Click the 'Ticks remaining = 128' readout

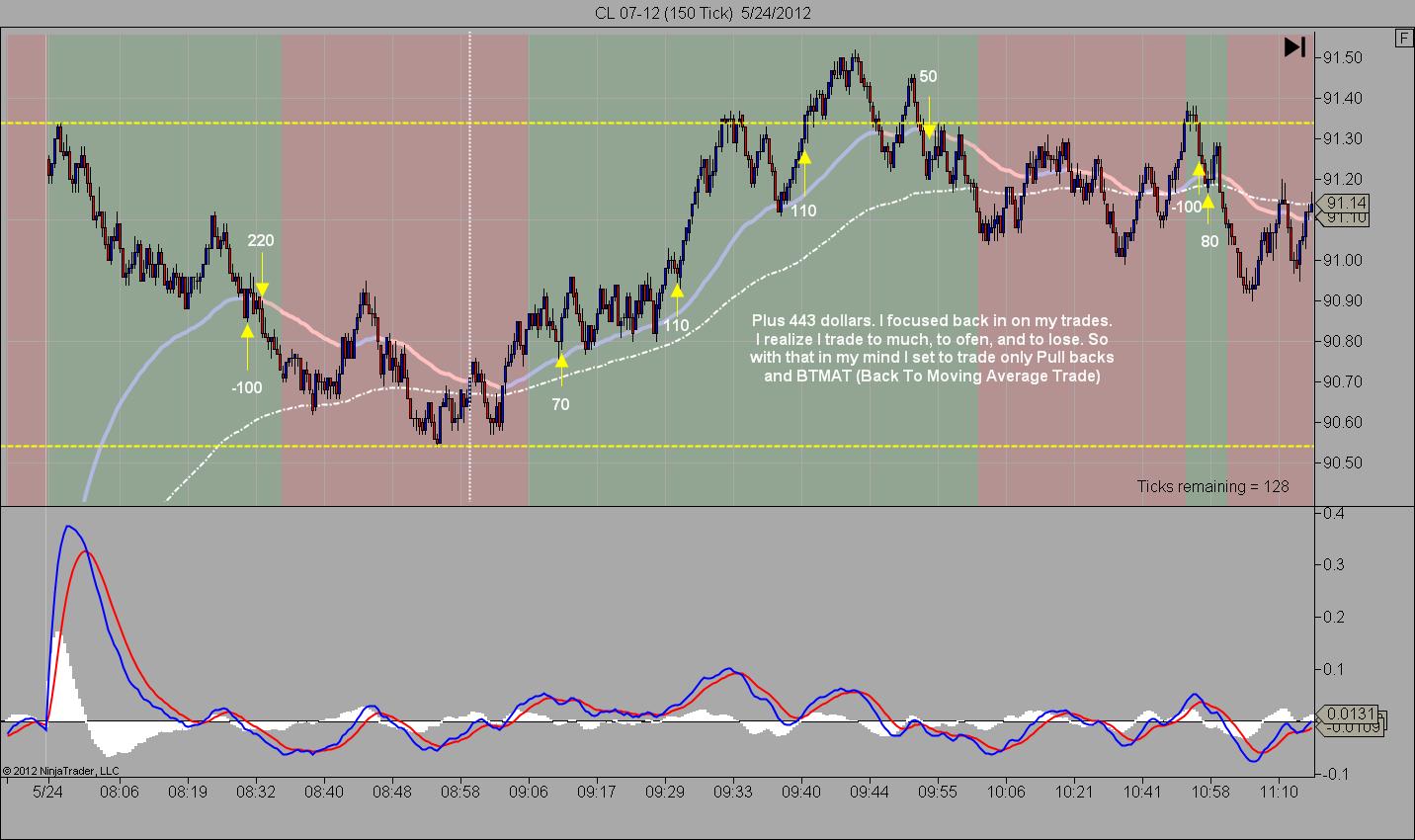tap(1212, 486)
